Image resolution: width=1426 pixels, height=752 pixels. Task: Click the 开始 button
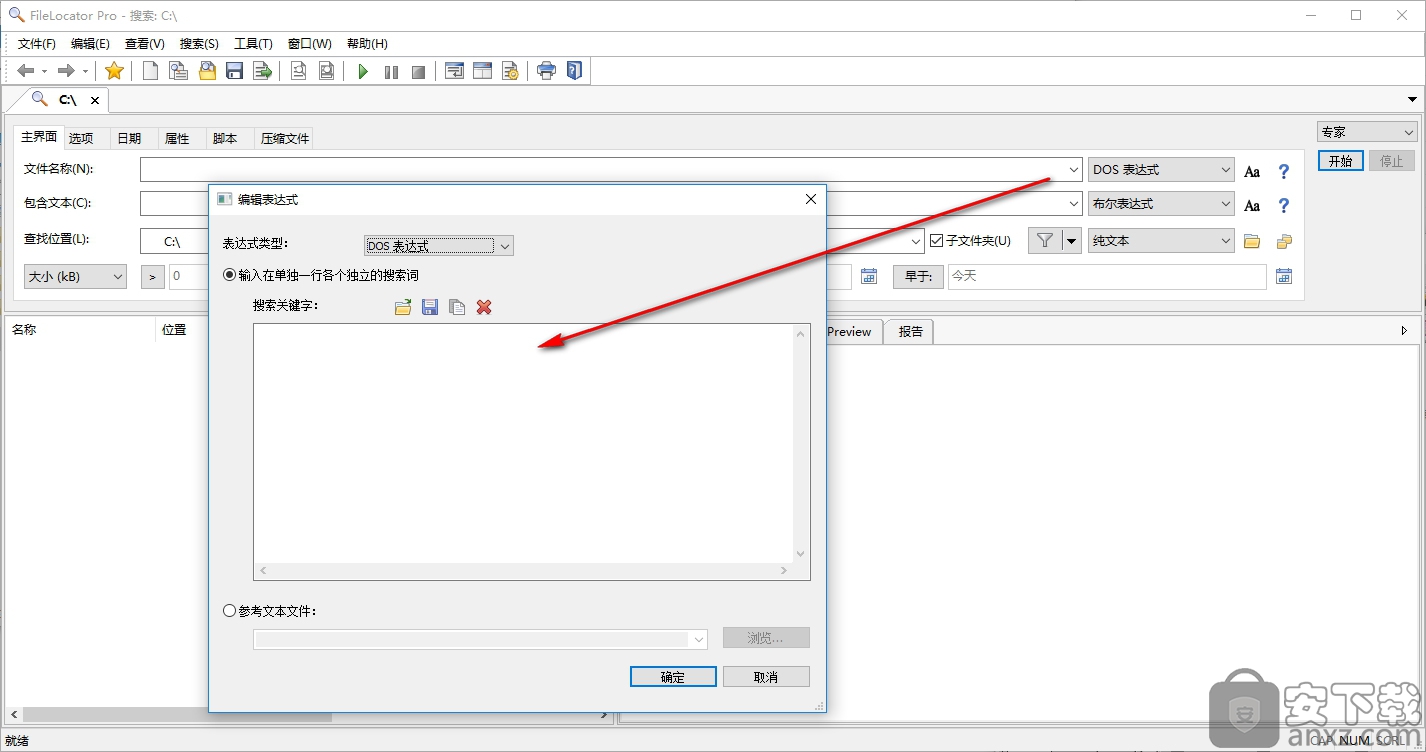(x=1340, y=161)
